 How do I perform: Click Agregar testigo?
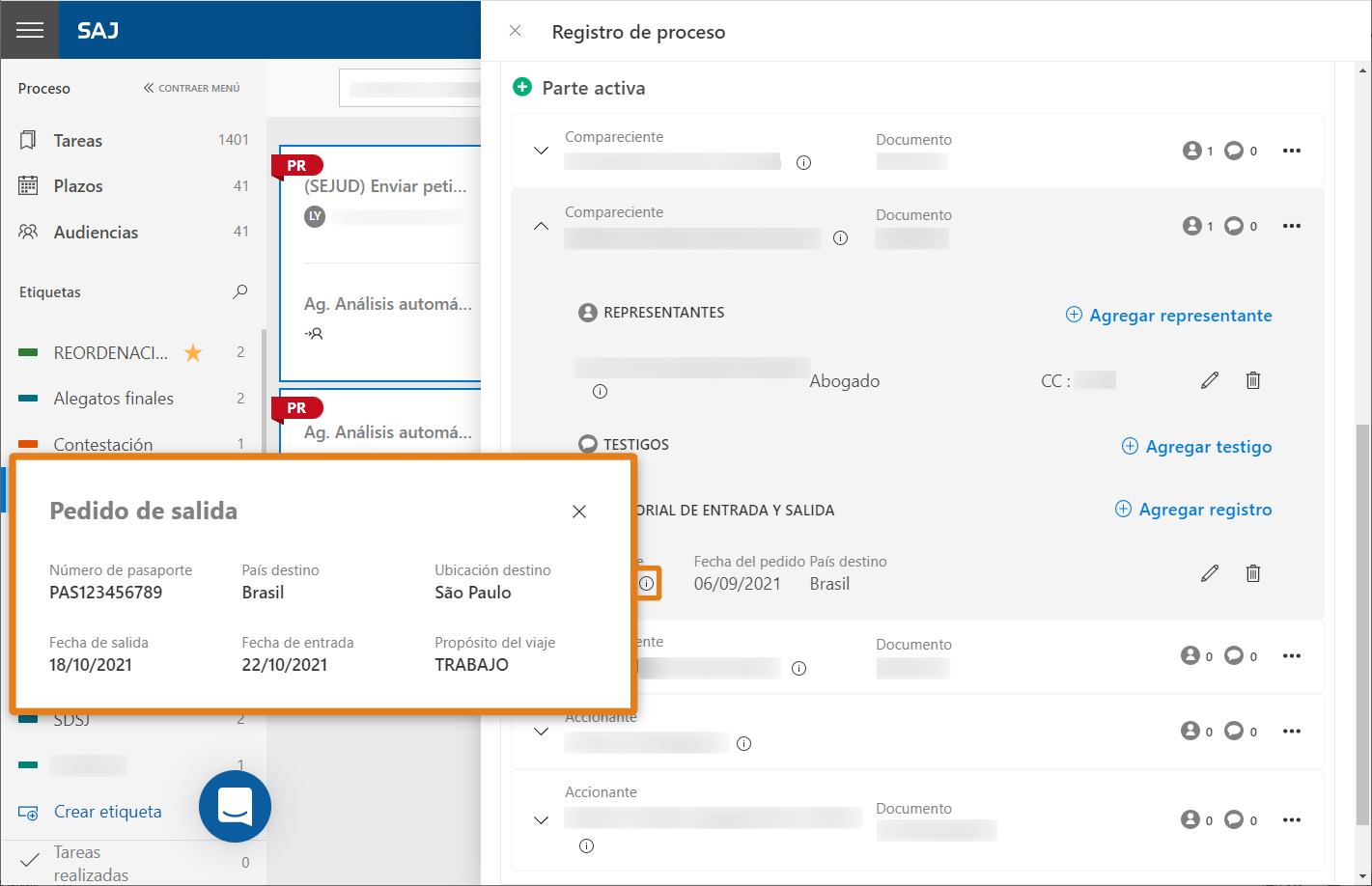(x=1196, y=447)
